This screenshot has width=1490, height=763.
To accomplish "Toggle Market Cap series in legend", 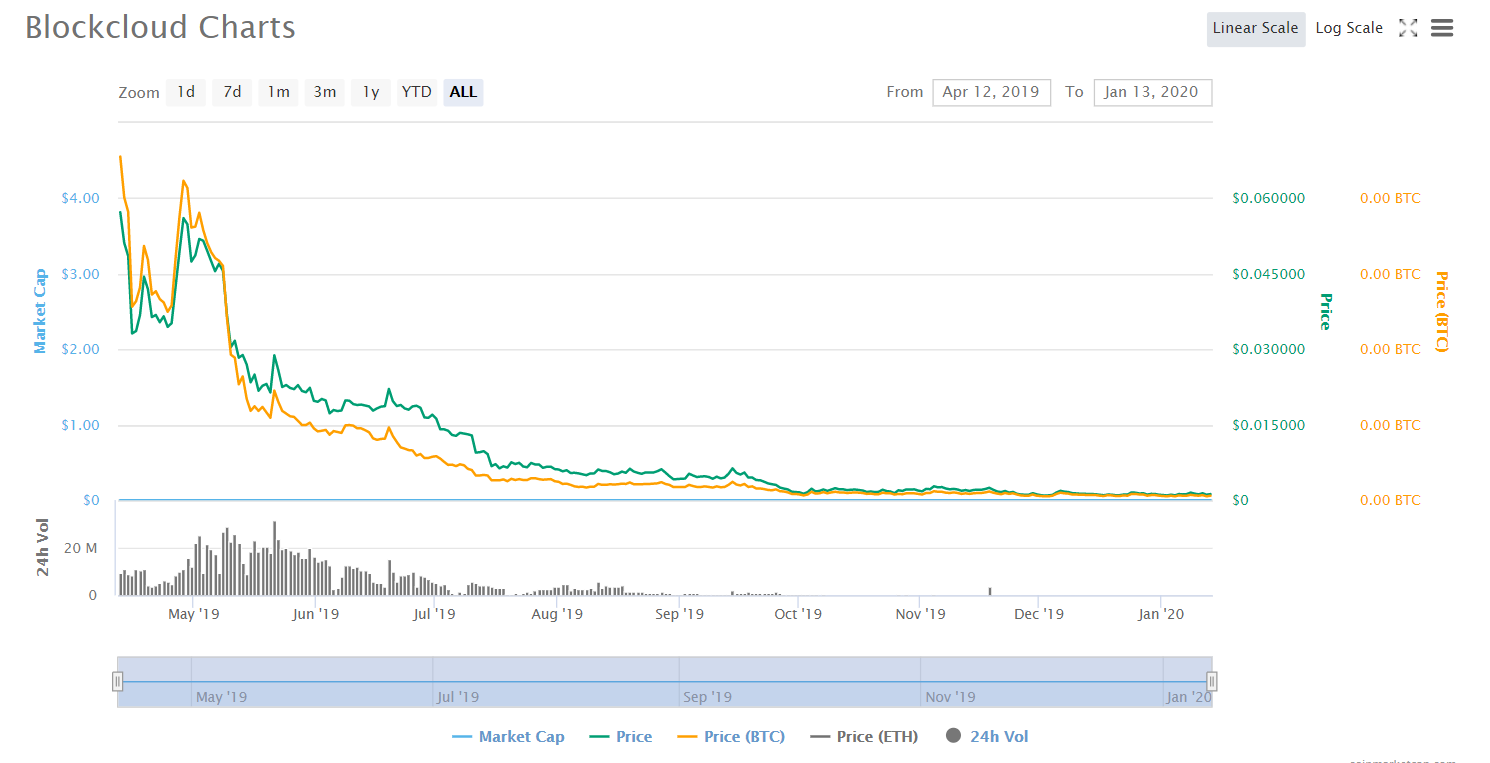I will tap(508, 737).
